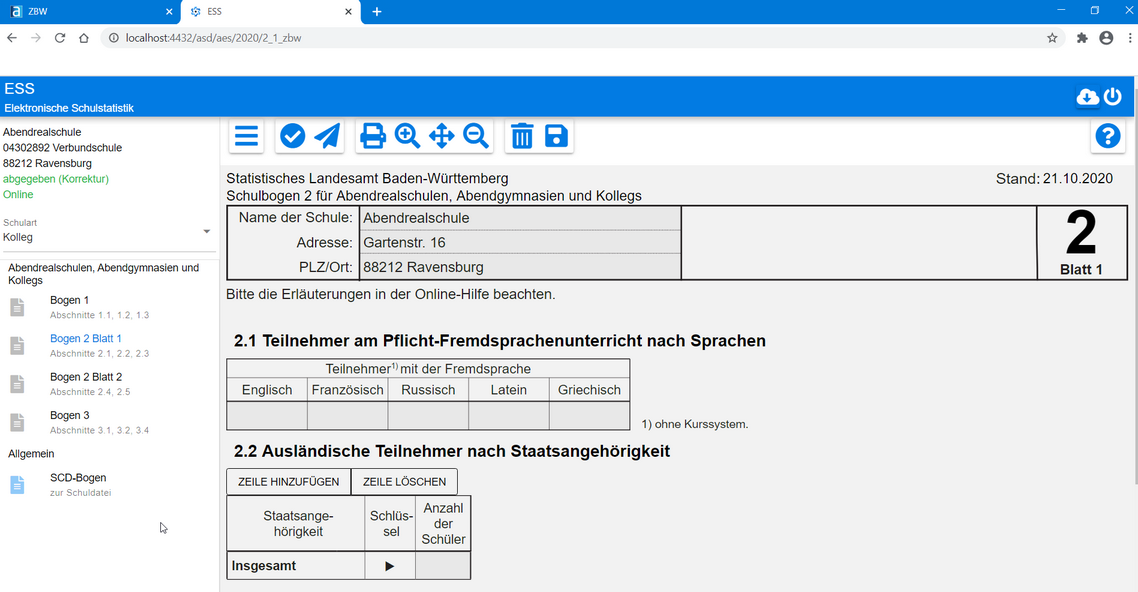
Task: Click the Englisch participant count field
Action: pos(267,415)
